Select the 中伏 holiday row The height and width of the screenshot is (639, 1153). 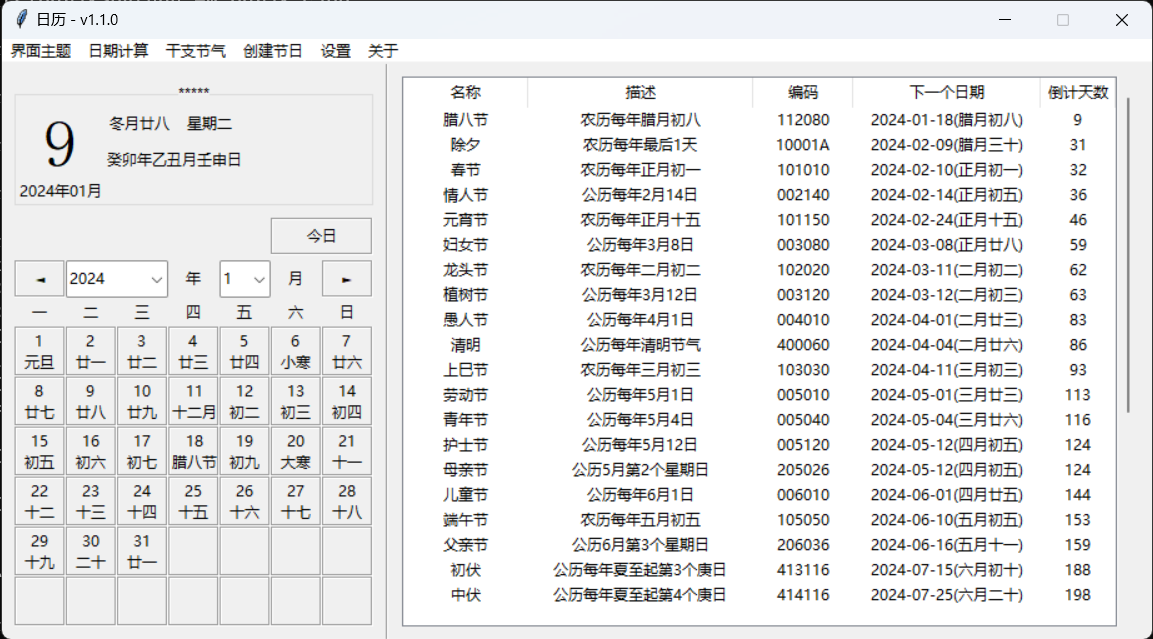coord(760,595)
